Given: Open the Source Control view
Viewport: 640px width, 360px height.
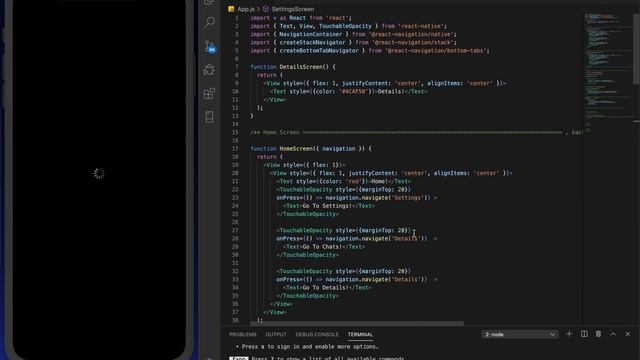Looking at the screenshot, I should [210, 46].
